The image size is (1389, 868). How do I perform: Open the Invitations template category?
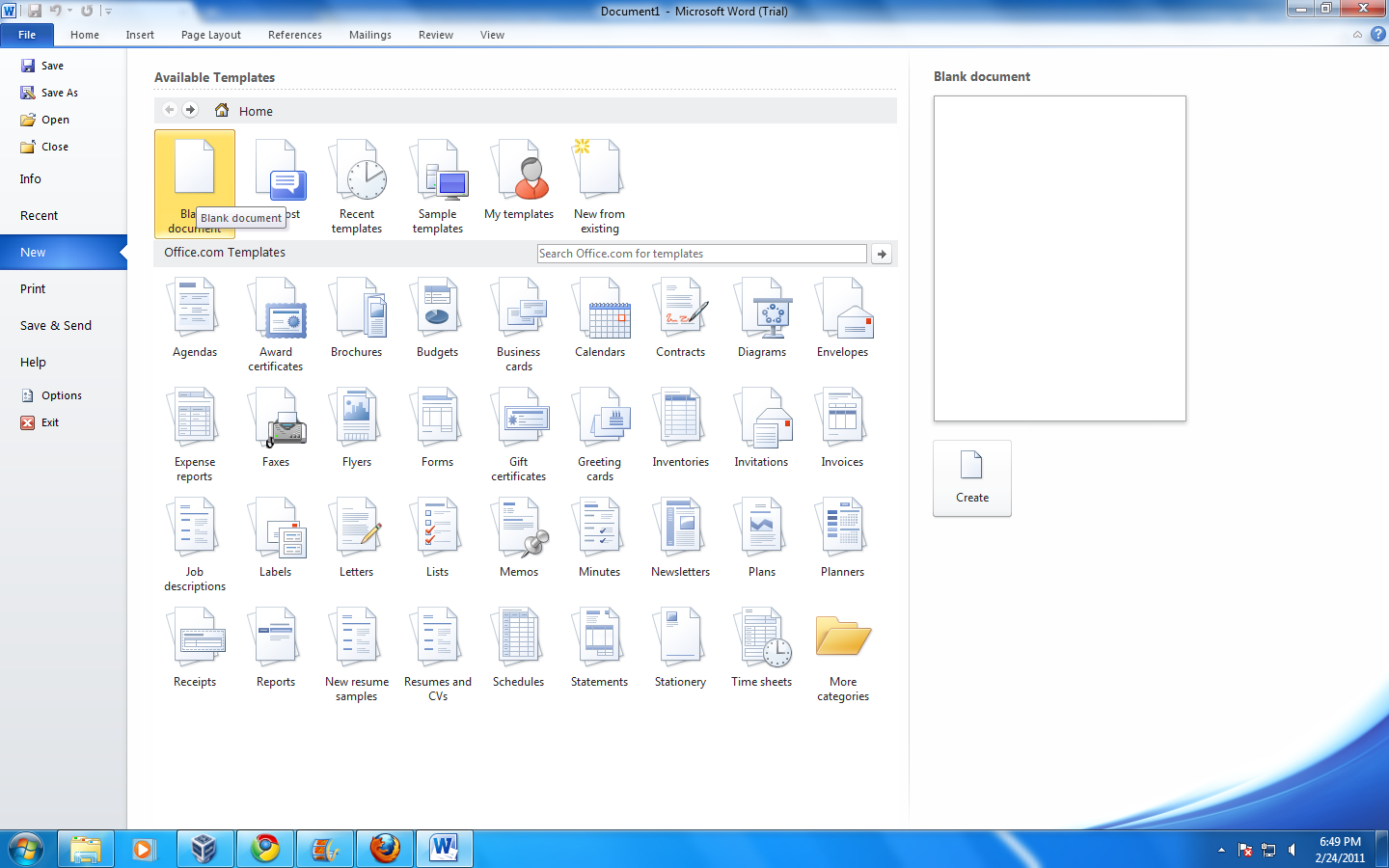click(x=762, y=427)
